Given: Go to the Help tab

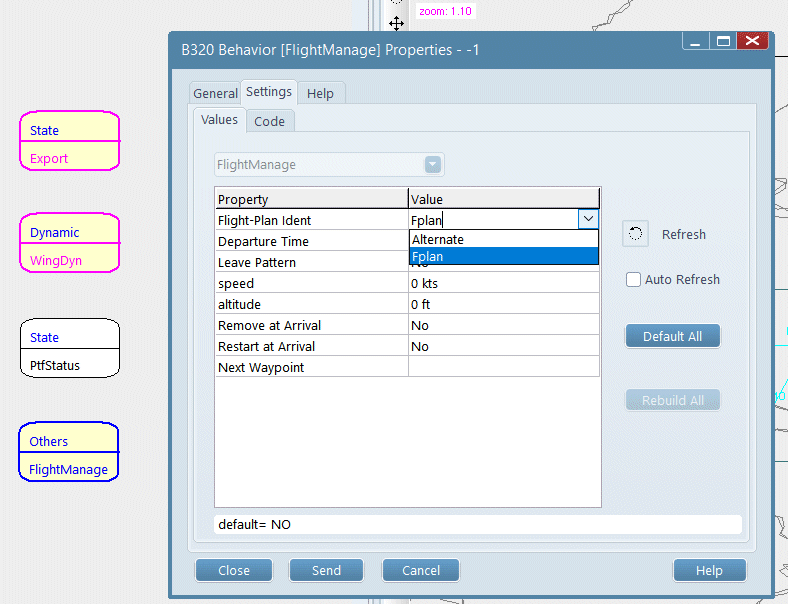Looking at the screenshot, I should 320,93.
